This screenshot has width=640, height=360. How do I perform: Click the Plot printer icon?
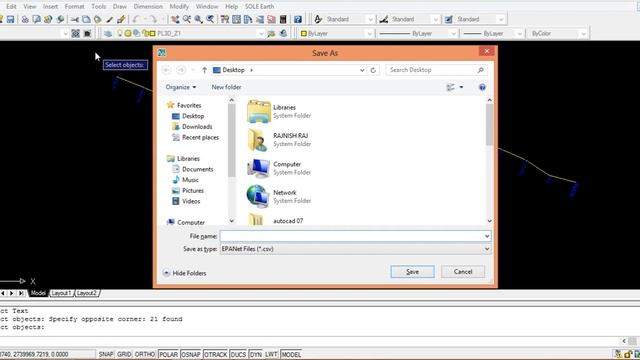pos(25,19)
